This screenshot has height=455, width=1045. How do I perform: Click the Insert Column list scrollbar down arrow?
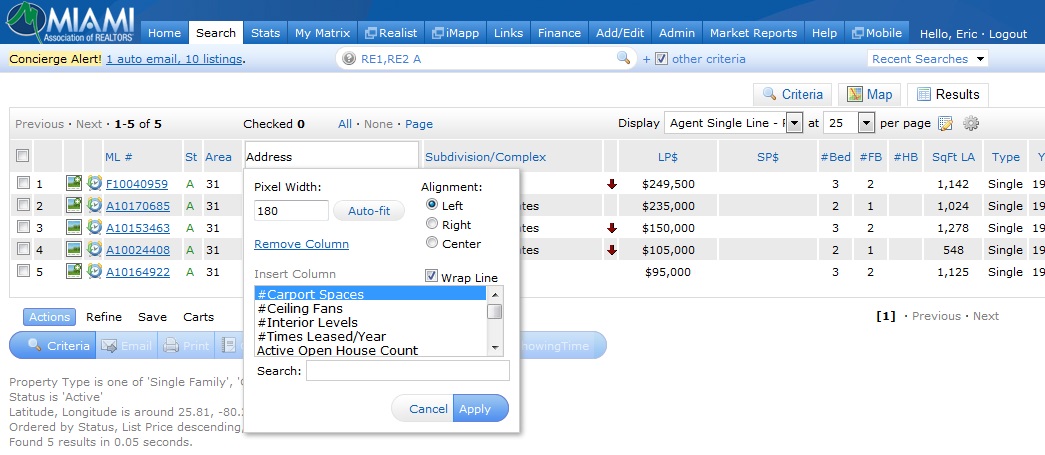tap(495, 347)
